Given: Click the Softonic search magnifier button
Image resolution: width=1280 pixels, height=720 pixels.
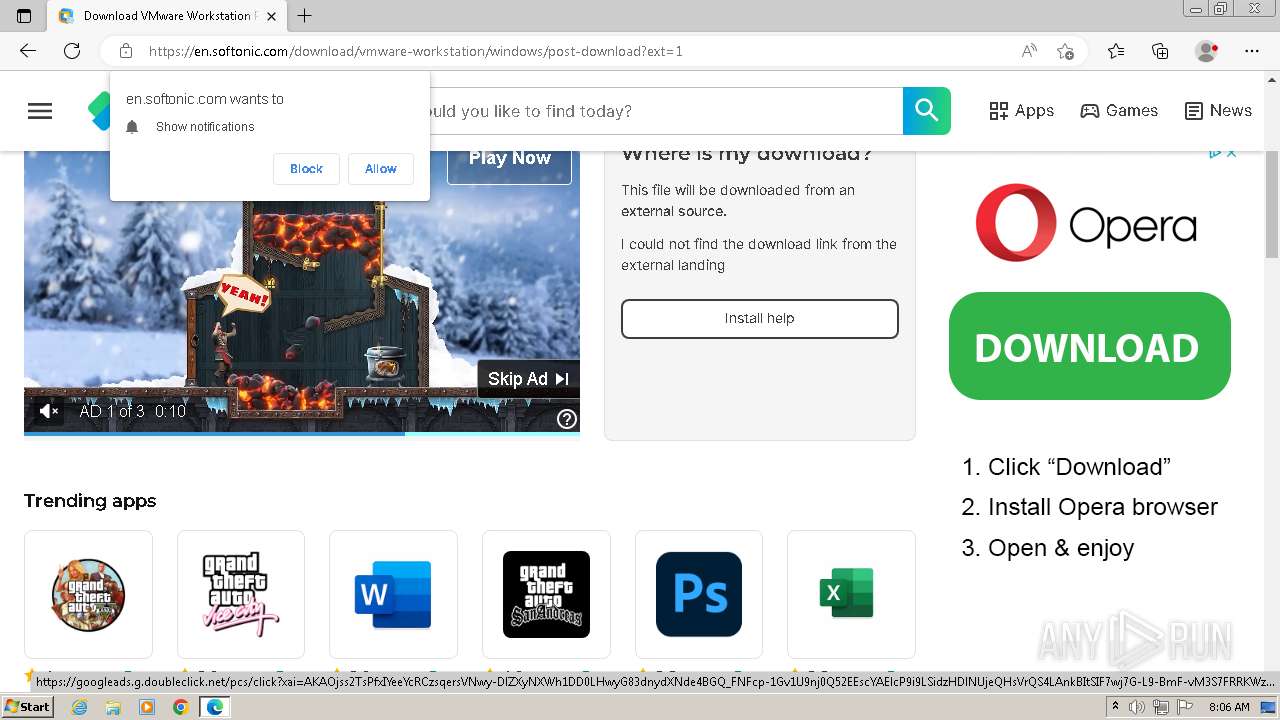Looking at the screenshot, I should coord(927,111).
